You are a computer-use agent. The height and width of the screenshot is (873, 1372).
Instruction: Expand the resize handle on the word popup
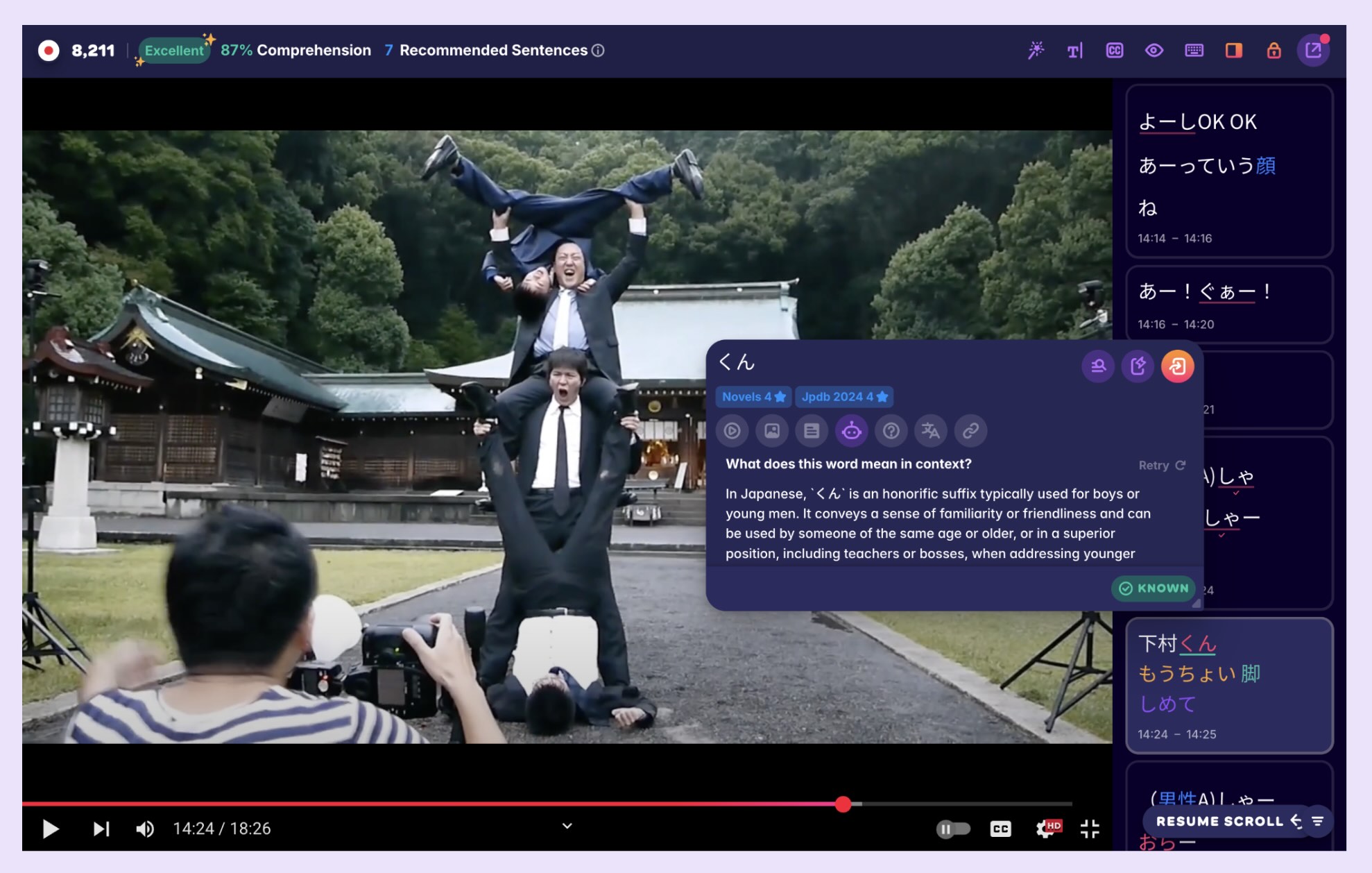(x=1196, y=602)
